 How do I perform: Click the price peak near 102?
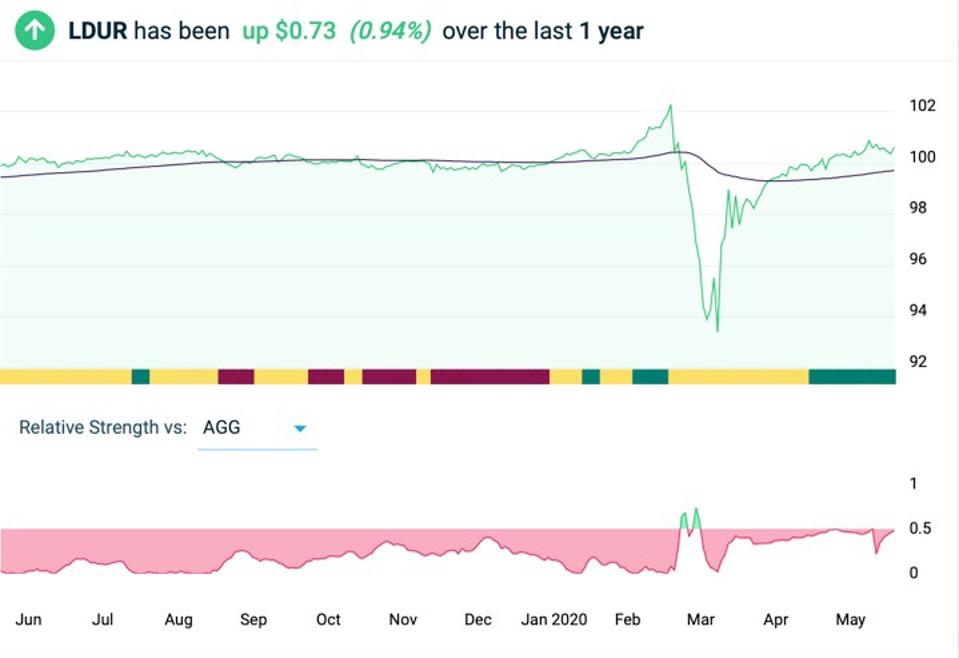(670, 106)
